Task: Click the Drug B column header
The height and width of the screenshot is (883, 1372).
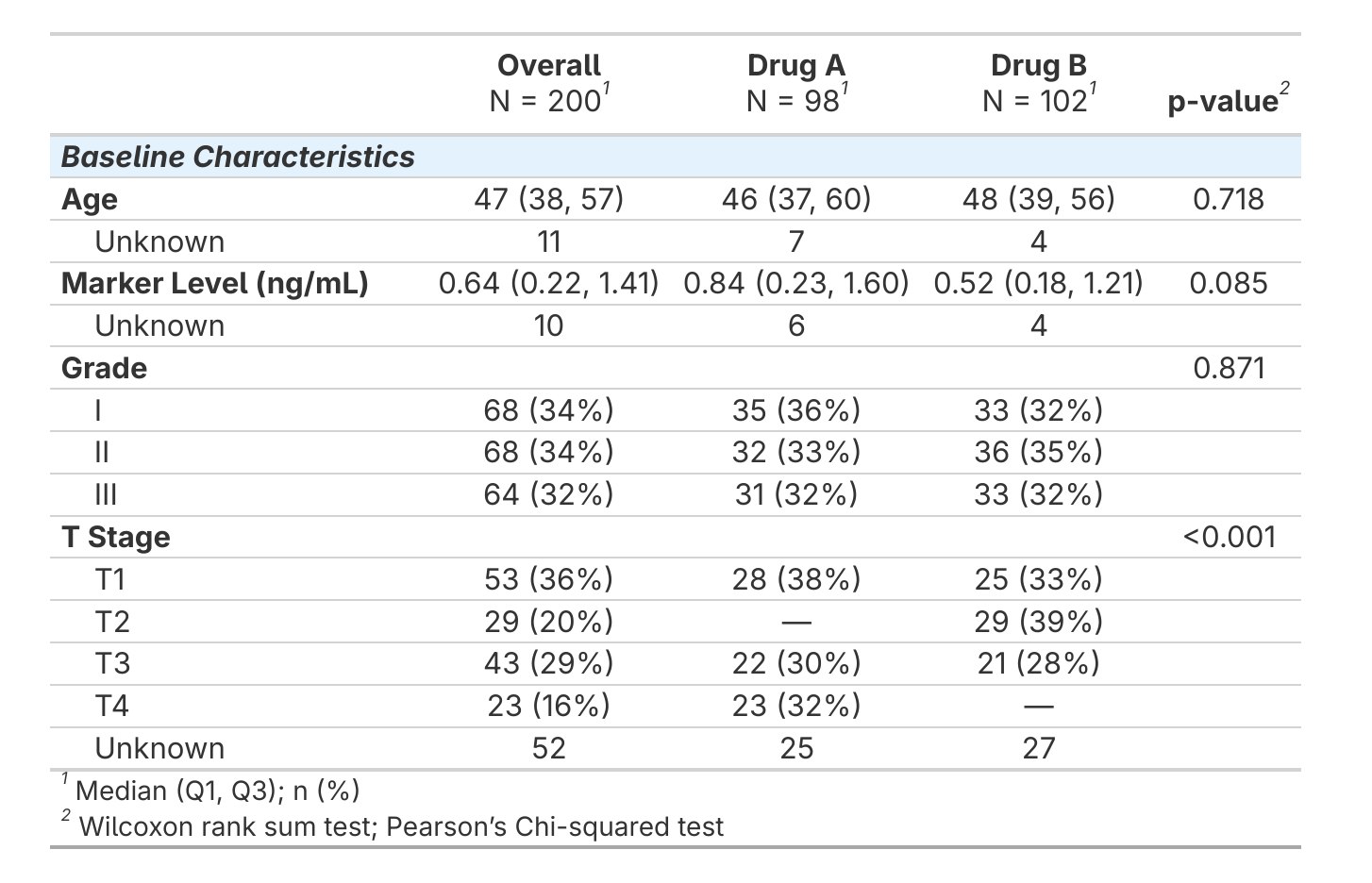Action: pyautogui.click(x=1038, y=83)
